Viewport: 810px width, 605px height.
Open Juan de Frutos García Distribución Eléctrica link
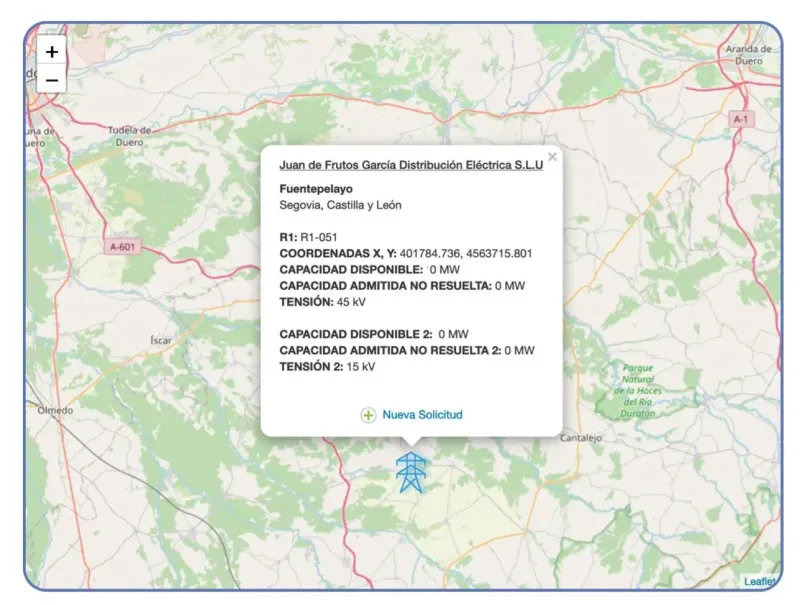(411, 166)
